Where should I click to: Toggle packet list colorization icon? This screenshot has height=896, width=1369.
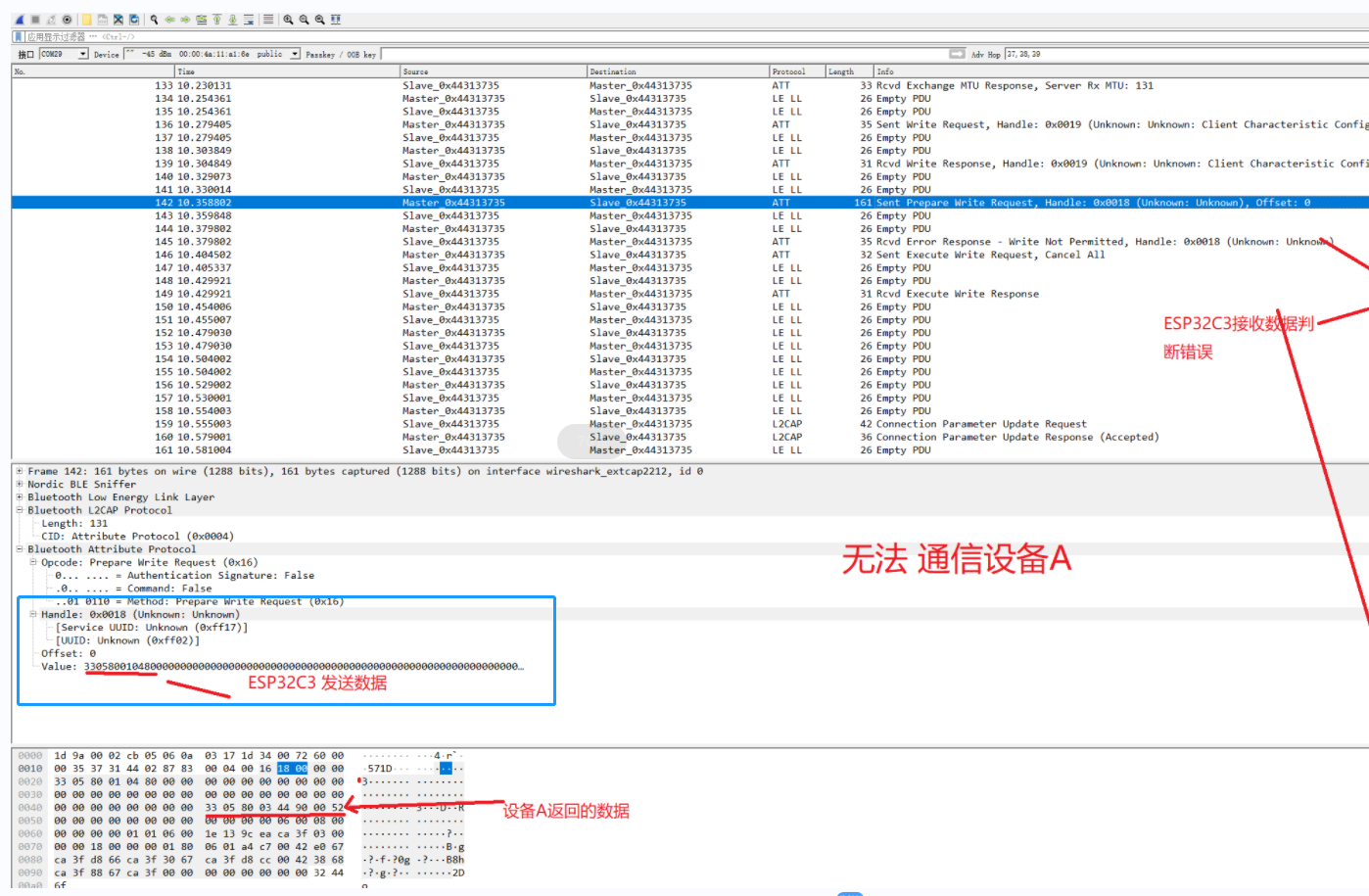[x=268, y=20]
